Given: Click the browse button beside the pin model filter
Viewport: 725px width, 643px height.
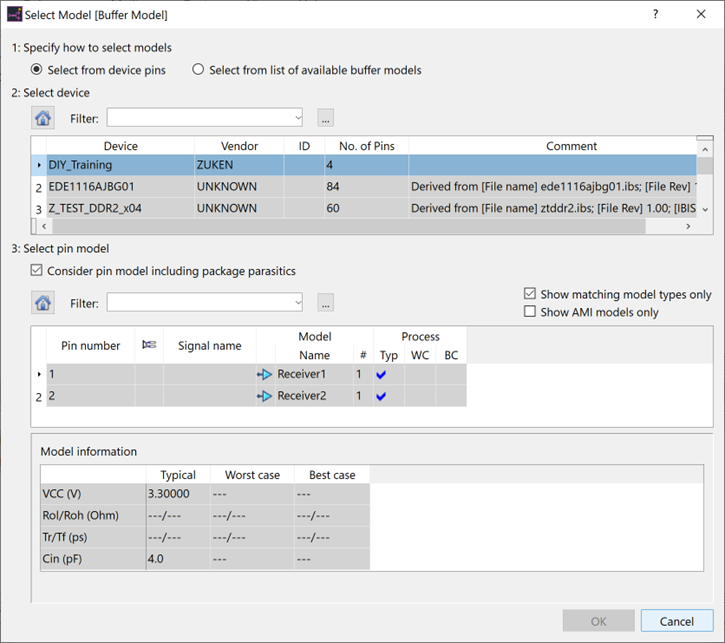Looking at the screenshot, I should coord(325,302).
